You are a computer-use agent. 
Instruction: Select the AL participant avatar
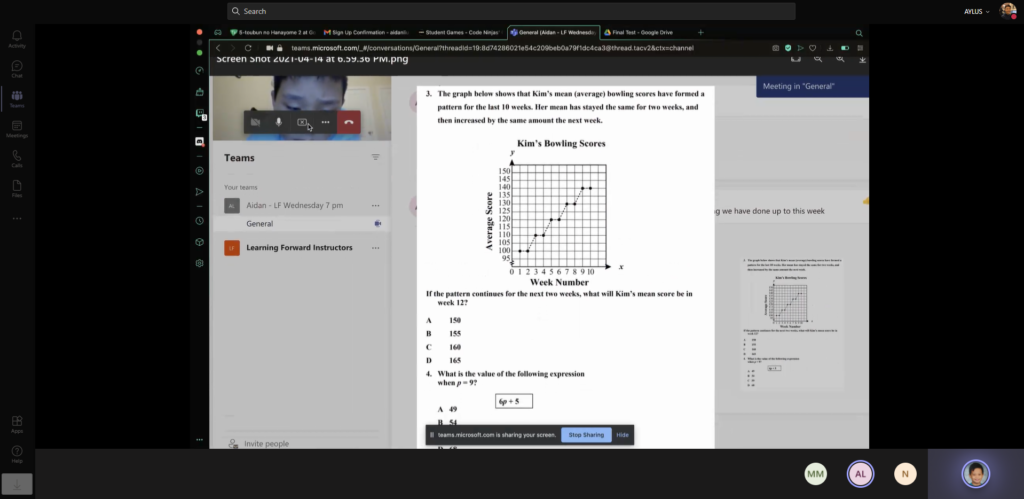point(861,474)
